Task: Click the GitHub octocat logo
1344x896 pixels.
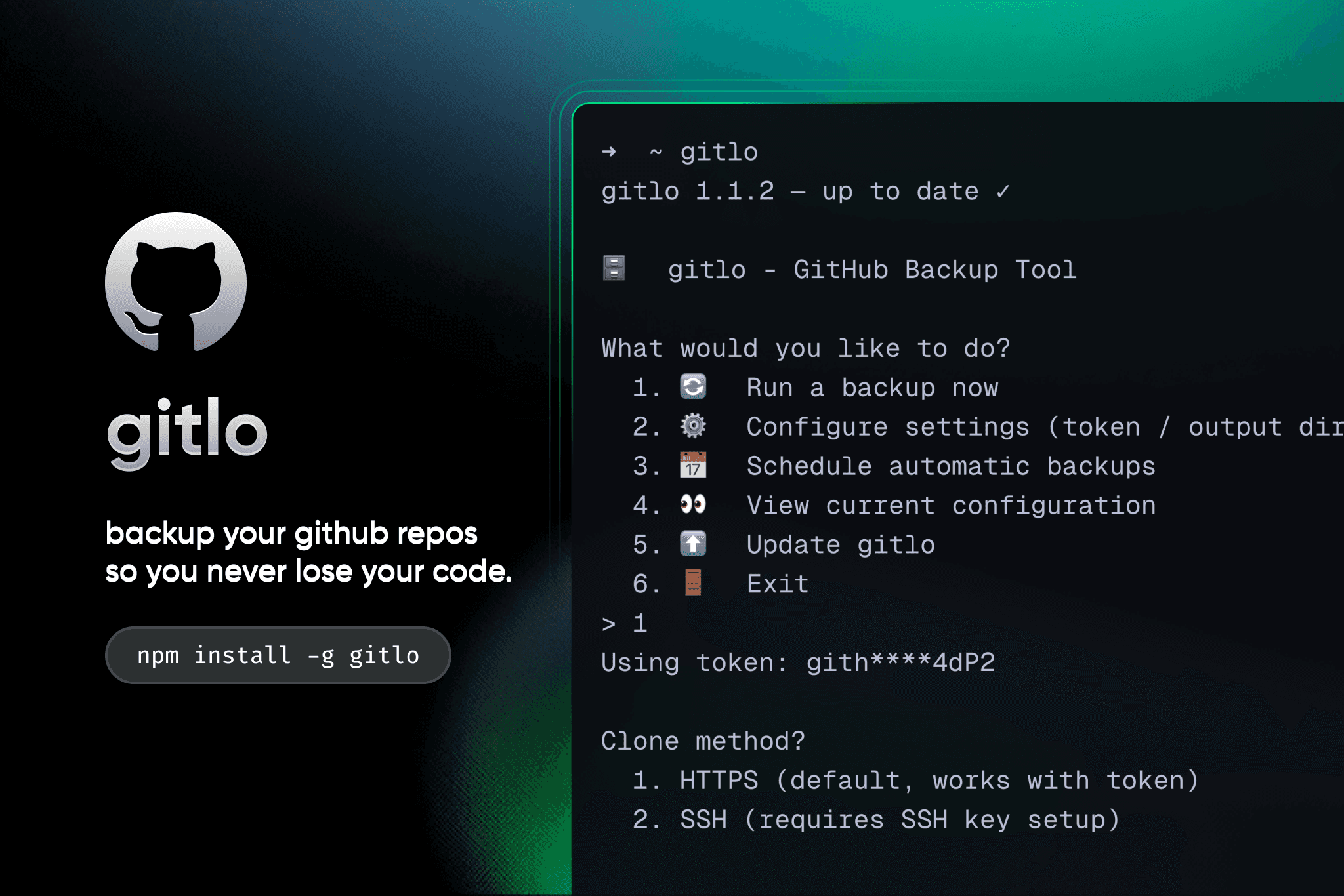Action: [176, 281]
